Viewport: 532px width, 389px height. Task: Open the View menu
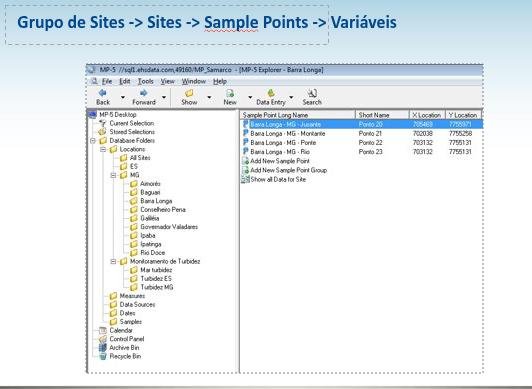167,81
